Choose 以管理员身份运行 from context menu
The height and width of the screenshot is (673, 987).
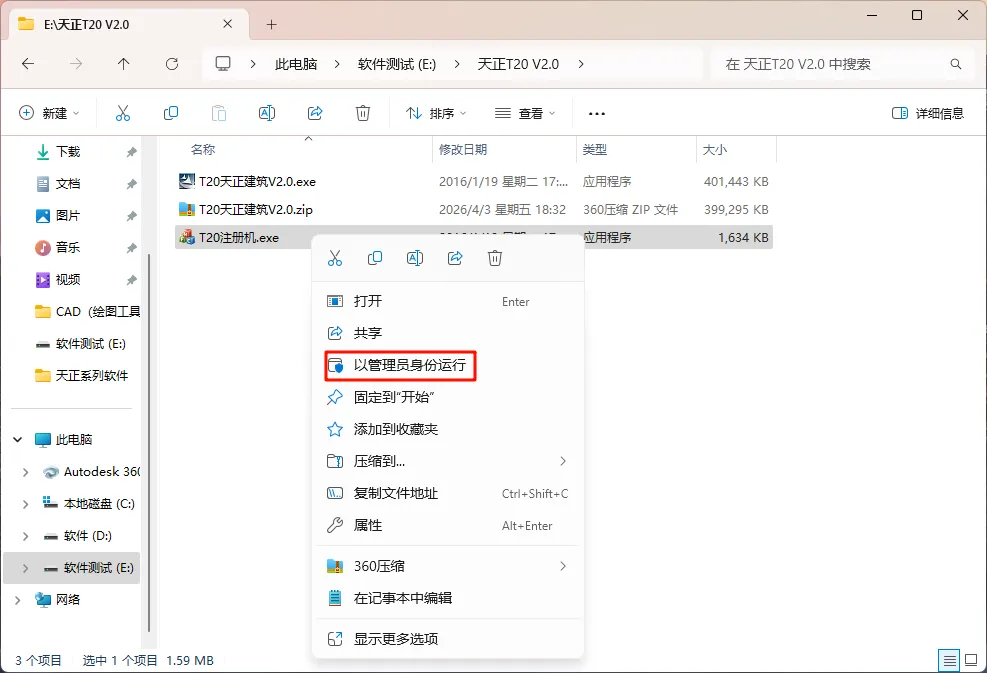point(448,365)
